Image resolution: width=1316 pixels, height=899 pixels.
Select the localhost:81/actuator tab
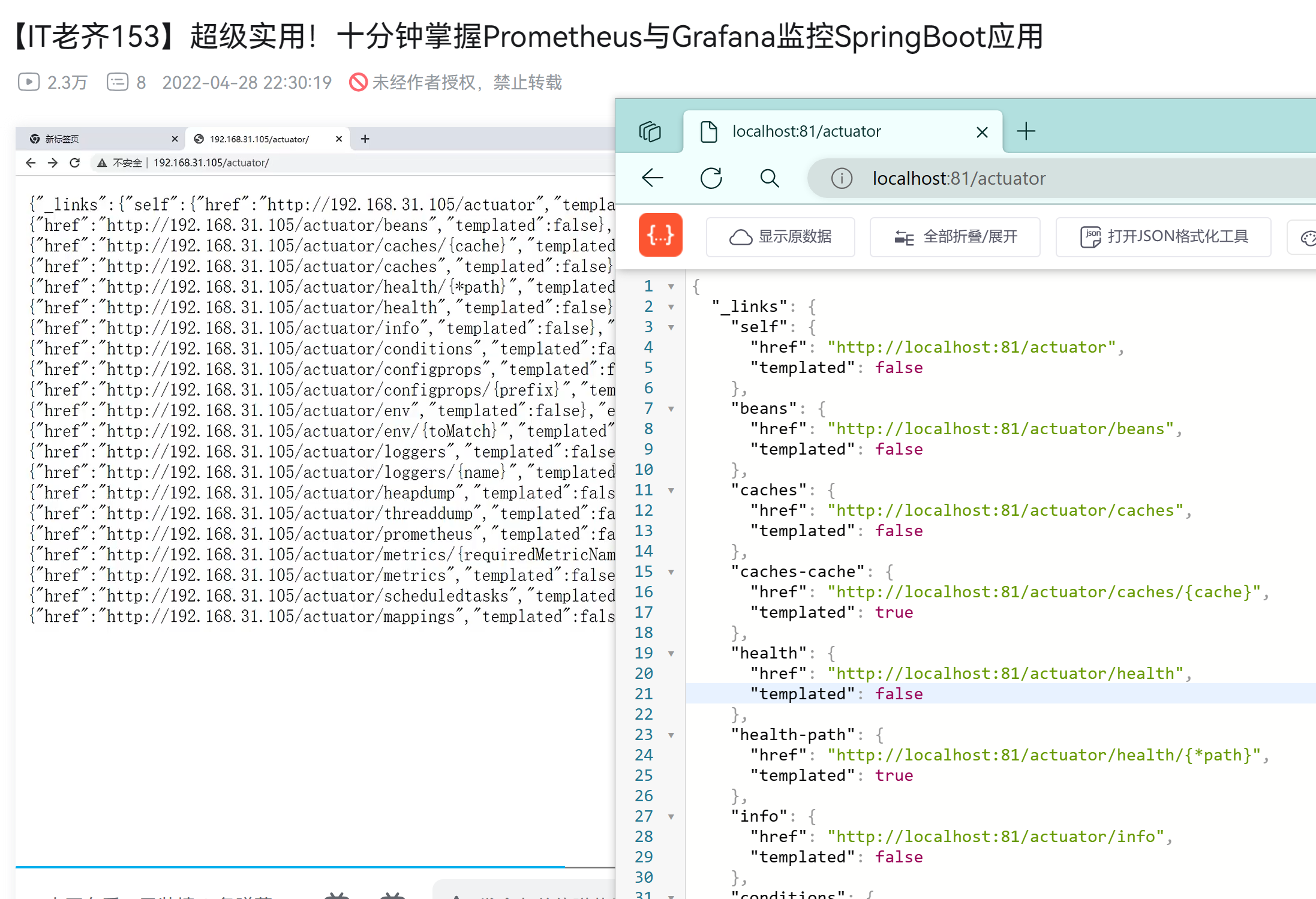[x=843, y=131]
